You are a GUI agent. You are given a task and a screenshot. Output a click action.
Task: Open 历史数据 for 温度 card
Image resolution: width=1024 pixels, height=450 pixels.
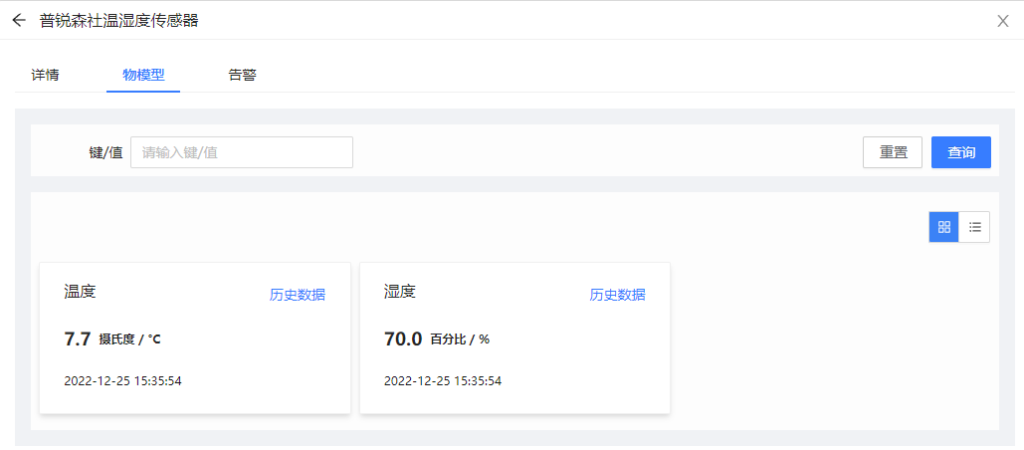tap(297, 295)
